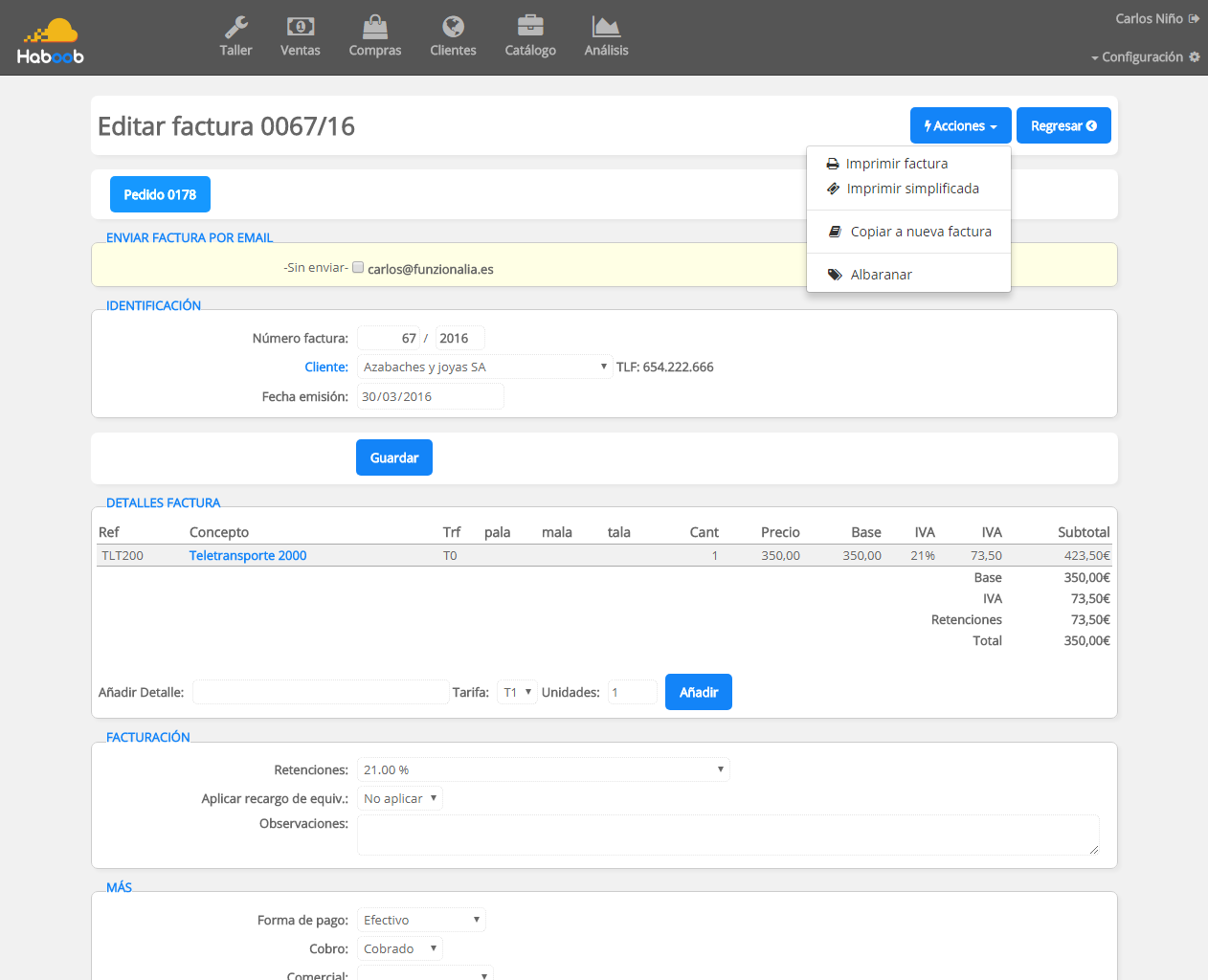Tick the carlos@funzionalia.es email checkbox

tap(358, 268)
